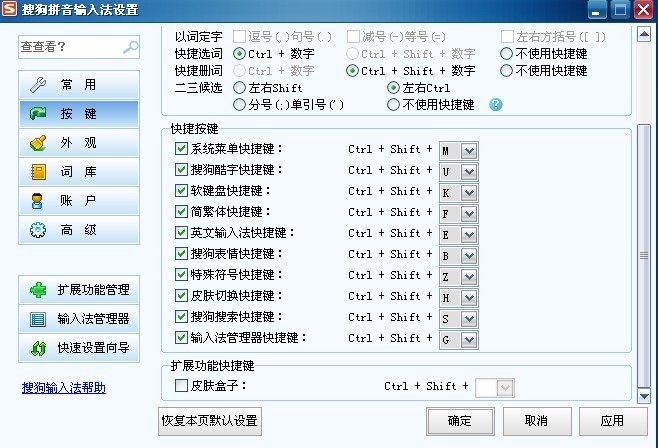Open 输入法管理器
This screenshot has width=658, height=448.
[79, 319]
